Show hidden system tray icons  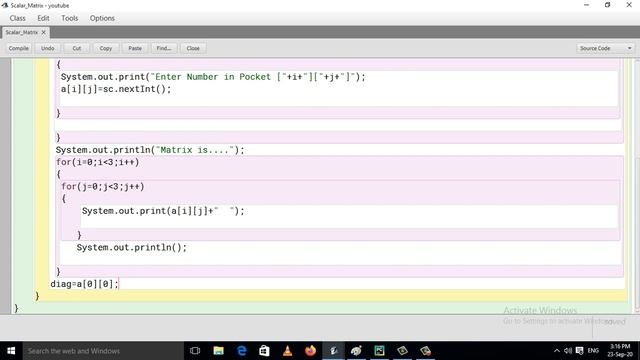[557, 351]
